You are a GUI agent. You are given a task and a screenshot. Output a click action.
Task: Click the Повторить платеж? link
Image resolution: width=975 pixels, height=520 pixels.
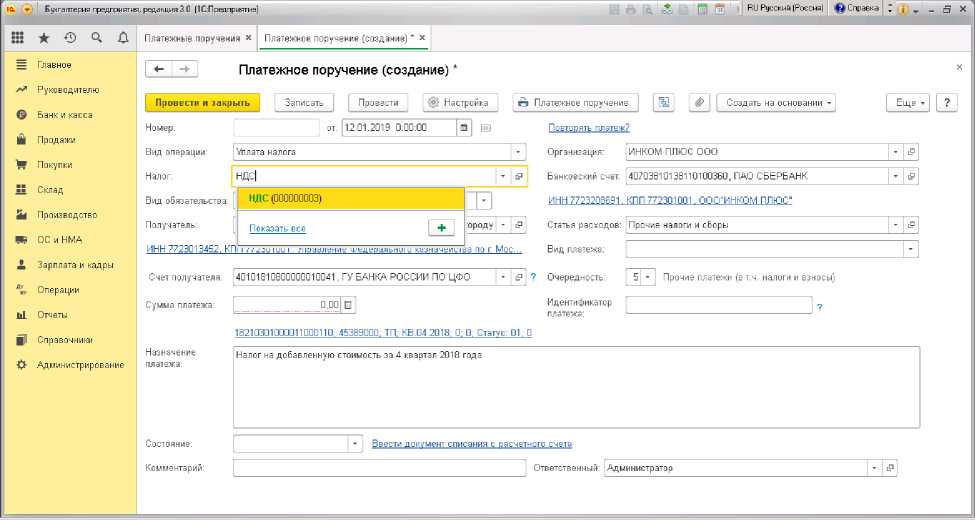[588, 128]
